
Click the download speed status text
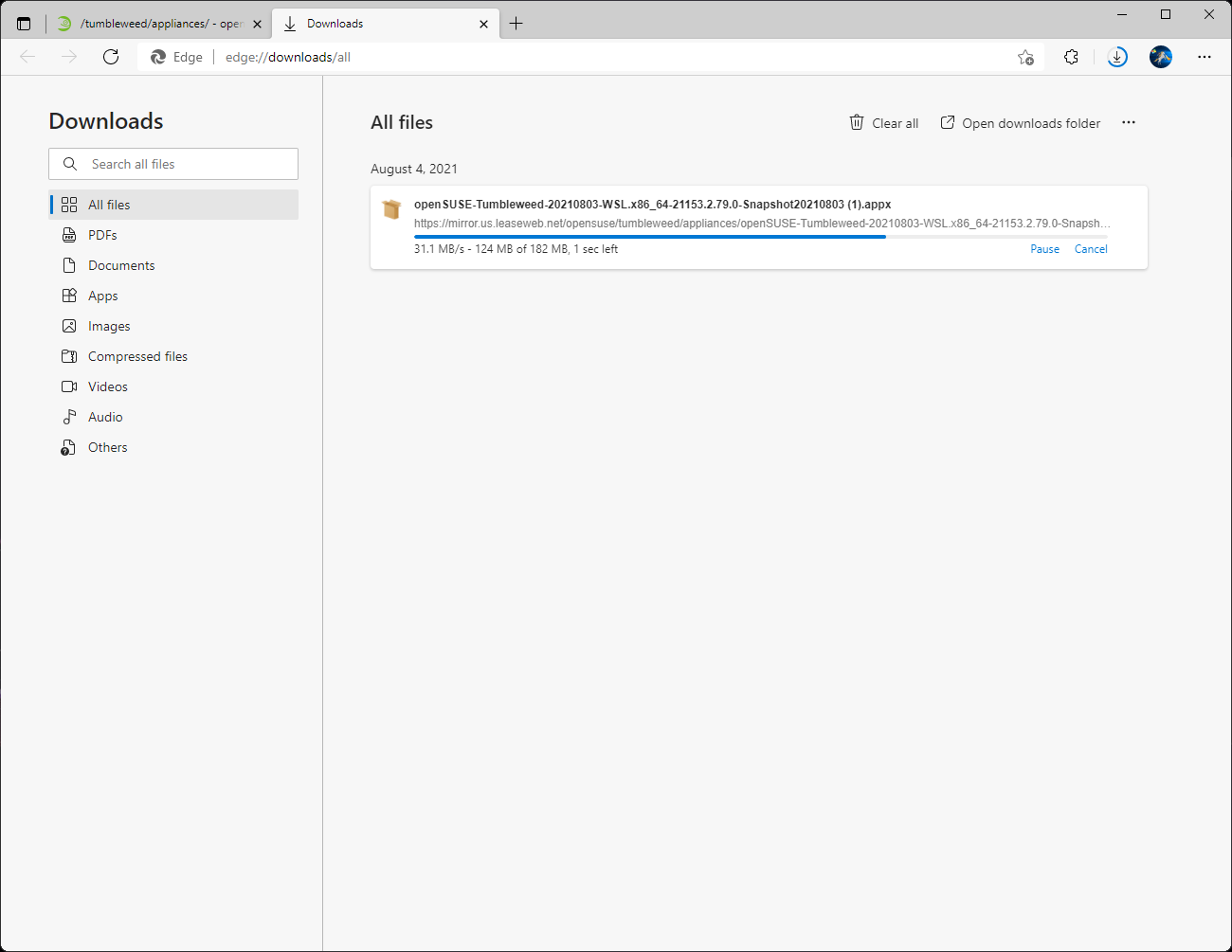coord(516,249)
